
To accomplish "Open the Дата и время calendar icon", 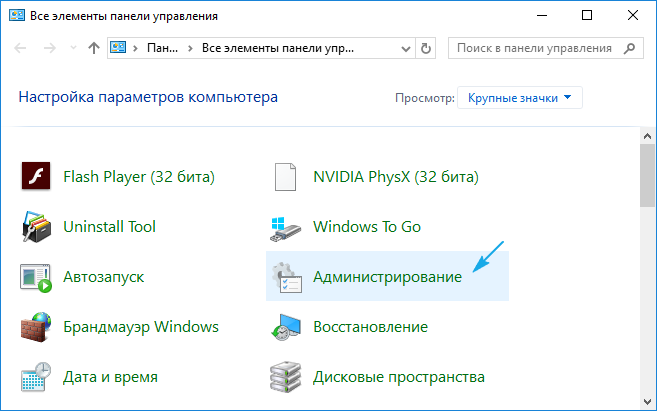I will coord(36,378).
